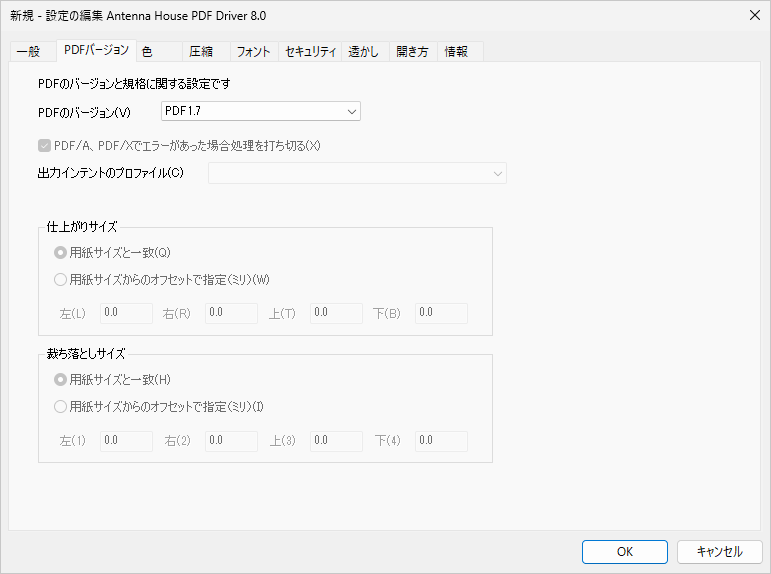Viewport: 771px width, 574px height.
Task: Switch to the 透かし tab
Action: (x=365, y=52)
